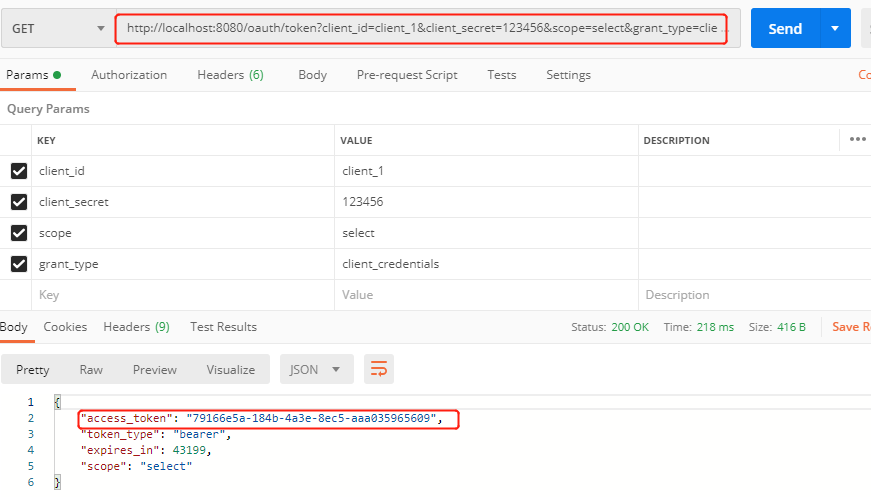The image size is (871, 497).
Task: Click the scope key cell
Action: [x=183, y=233]
